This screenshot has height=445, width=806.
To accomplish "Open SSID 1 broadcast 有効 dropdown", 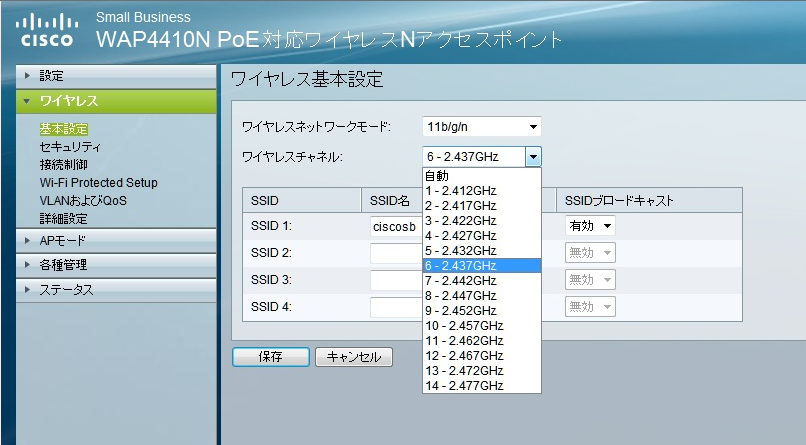I will 590,226.
